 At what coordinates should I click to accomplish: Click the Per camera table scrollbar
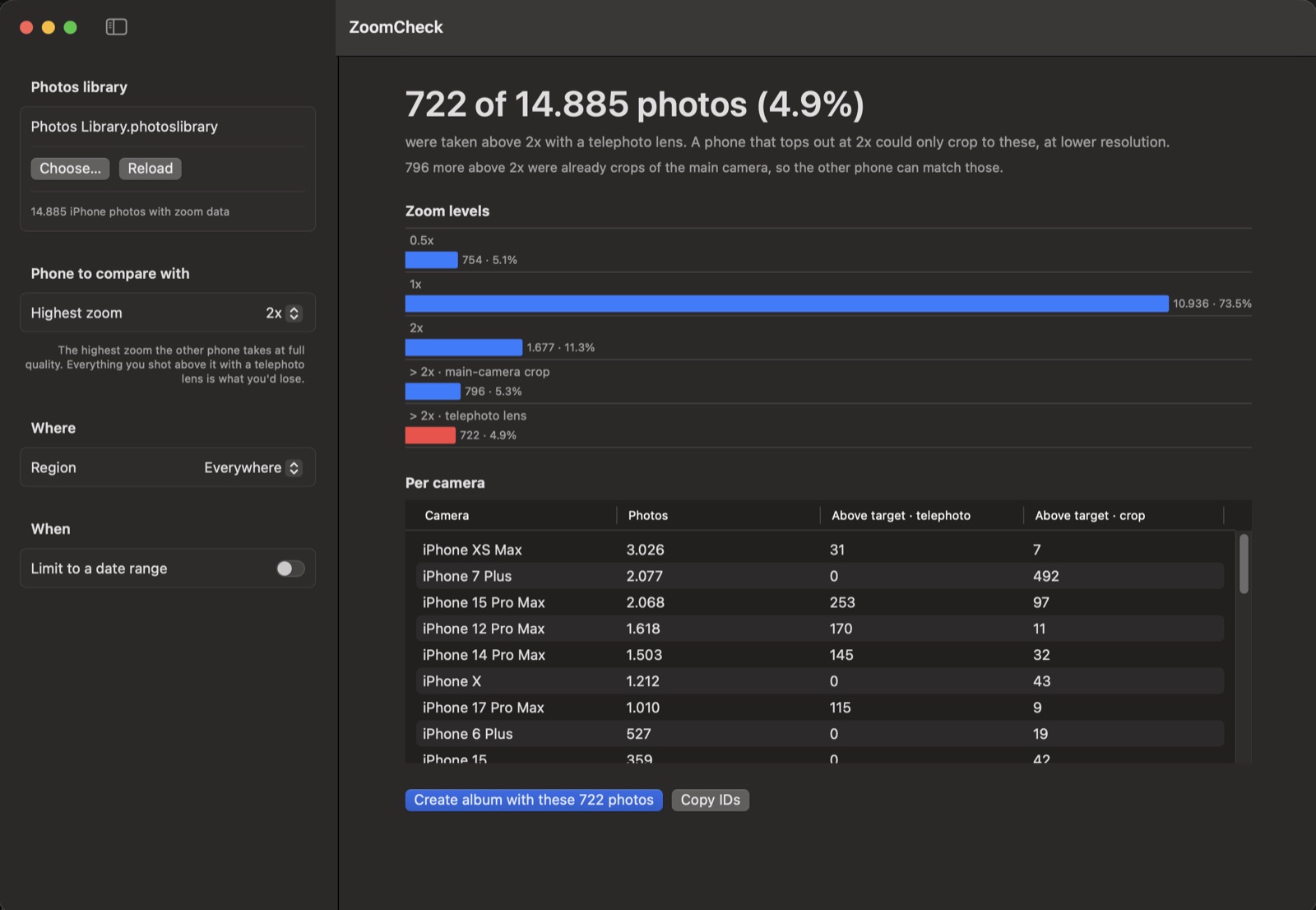[x=1244, y=564]
